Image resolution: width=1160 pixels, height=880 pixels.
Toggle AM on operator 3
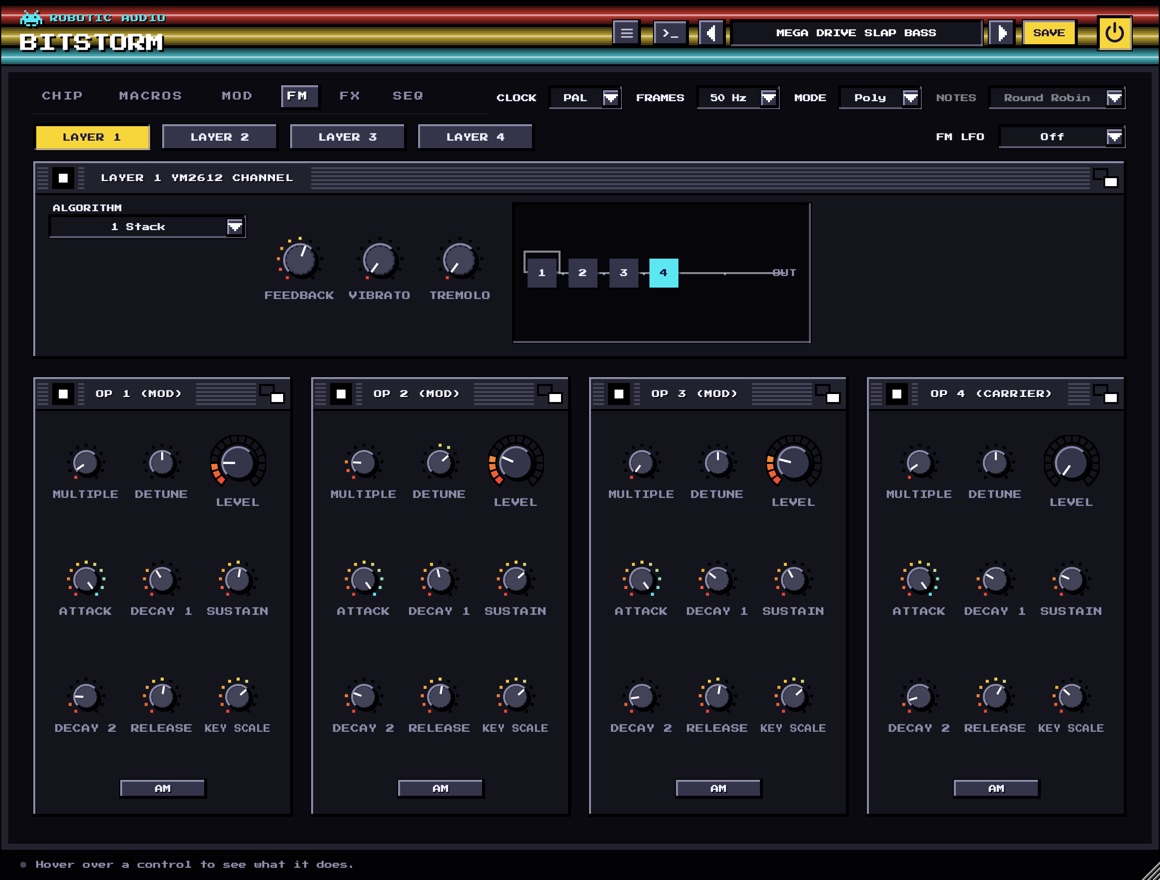[718, 788]
